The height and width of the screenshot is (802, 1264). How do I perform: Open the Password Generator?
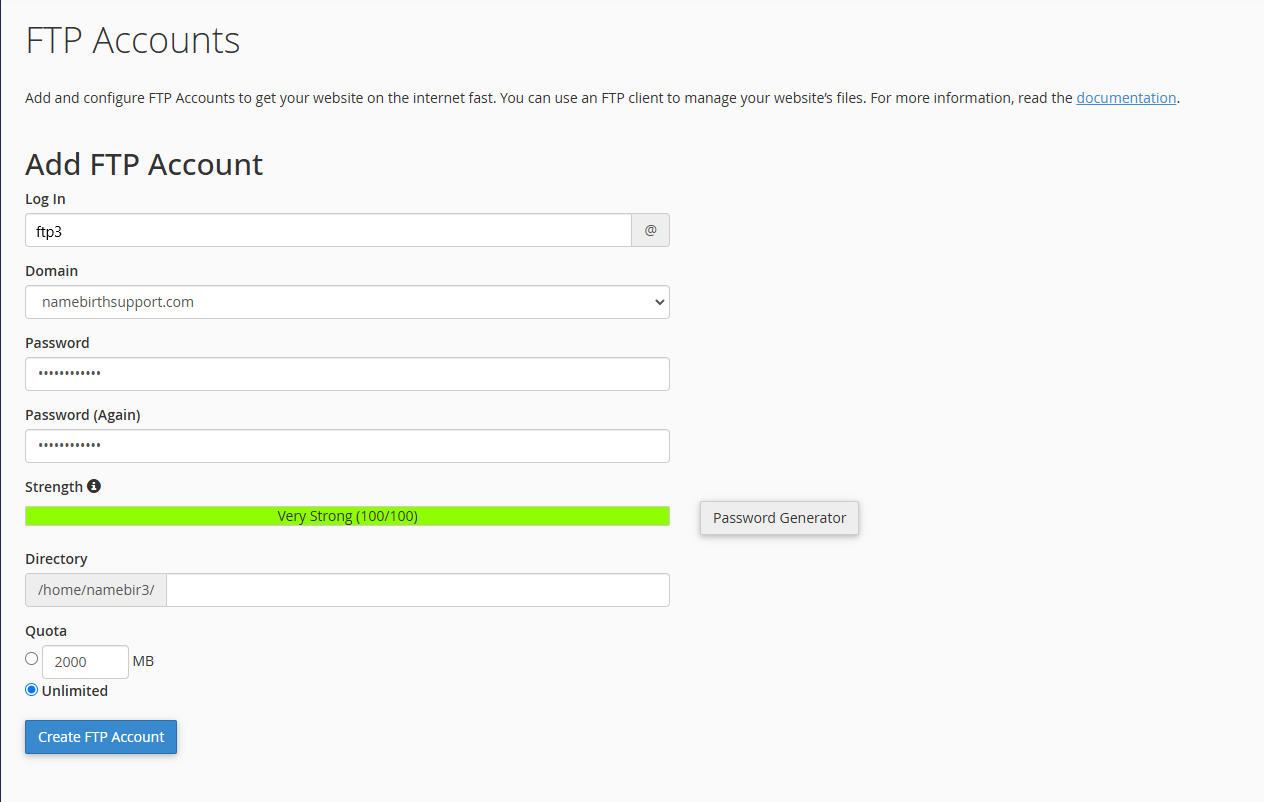779,517
